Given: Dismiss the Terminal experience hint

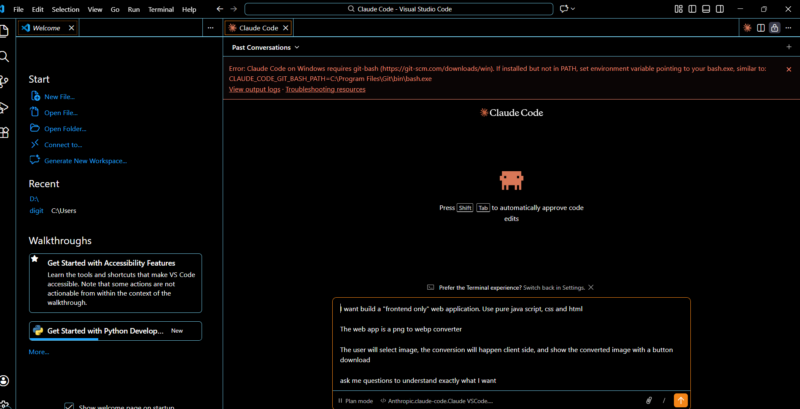Looking at the screenshot, I should pos(591,287).
